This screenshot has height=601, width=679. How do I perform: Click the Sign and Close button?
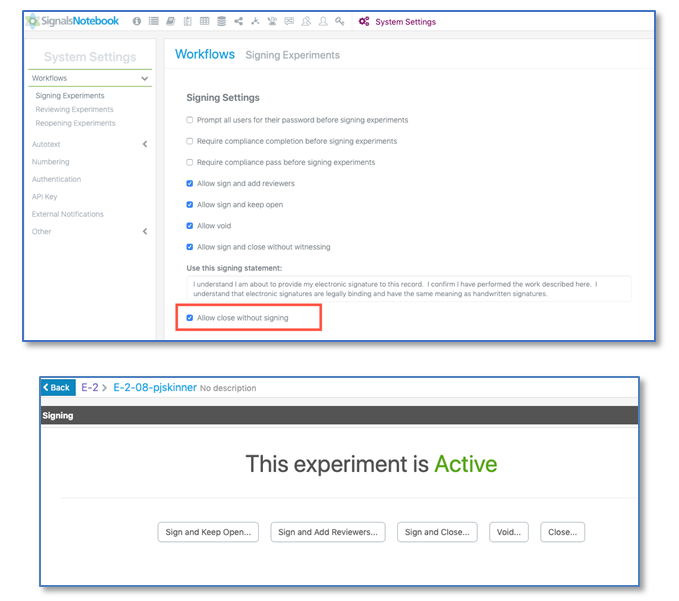click(437, 532)
